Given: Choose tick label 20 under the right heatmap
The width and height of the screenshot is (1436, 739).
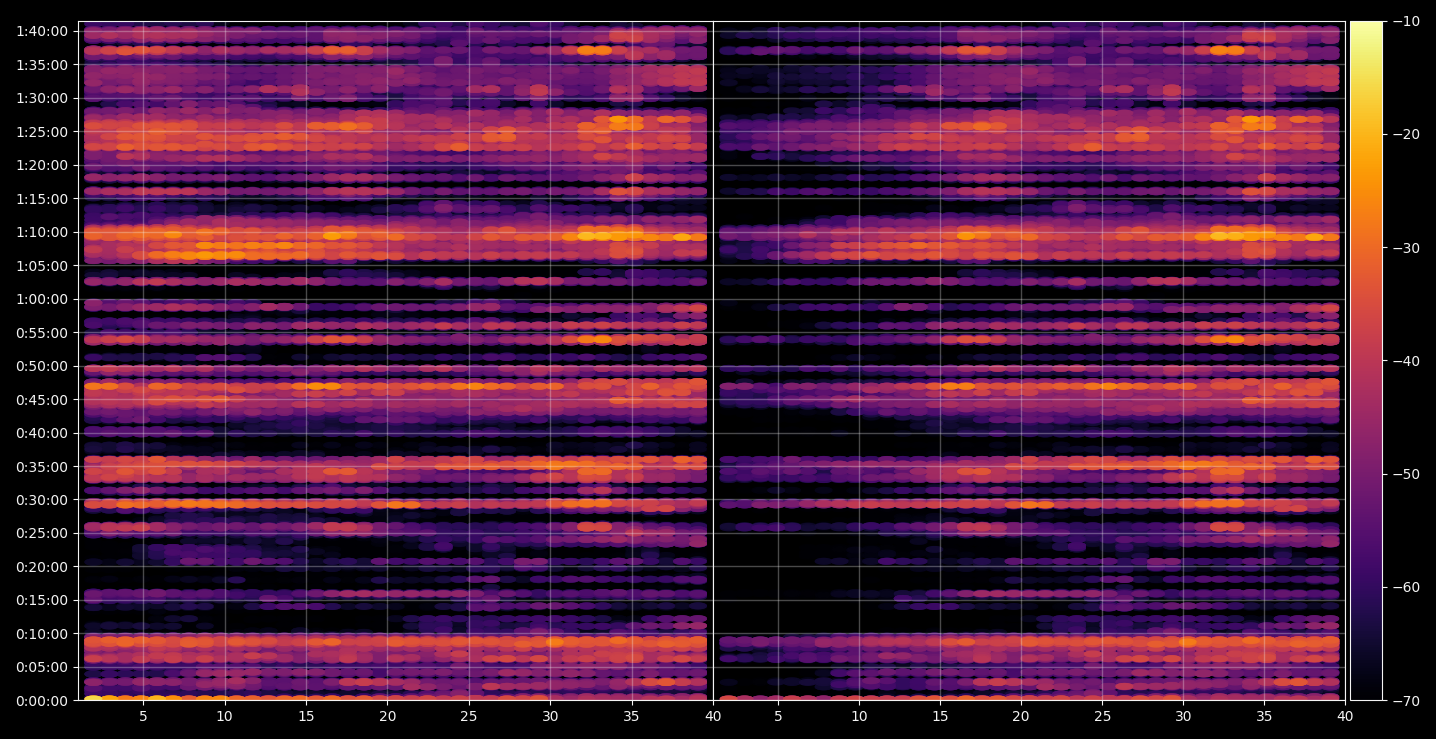Looking at the screenshot, I should tap(1021, 716).
